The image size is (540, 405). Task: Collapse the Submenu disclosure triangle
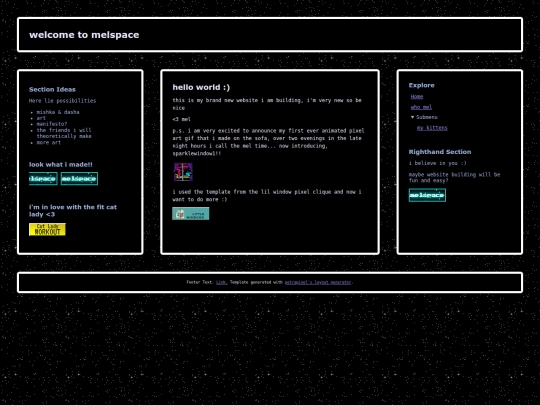(412, 117)
